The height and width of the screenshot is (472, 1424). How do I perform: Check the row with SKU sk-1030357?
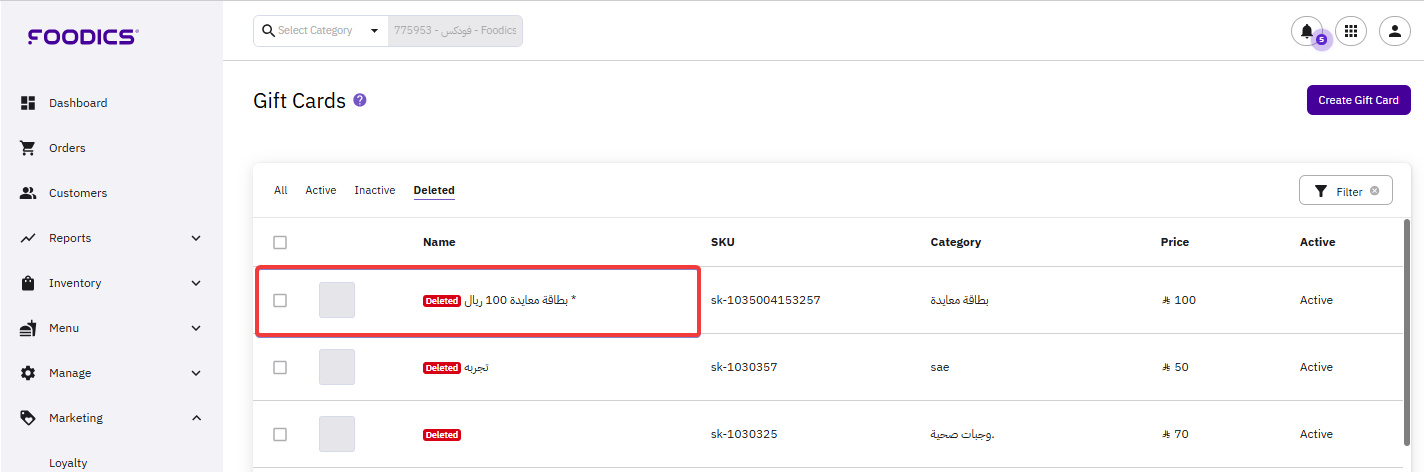coord(280,367)
